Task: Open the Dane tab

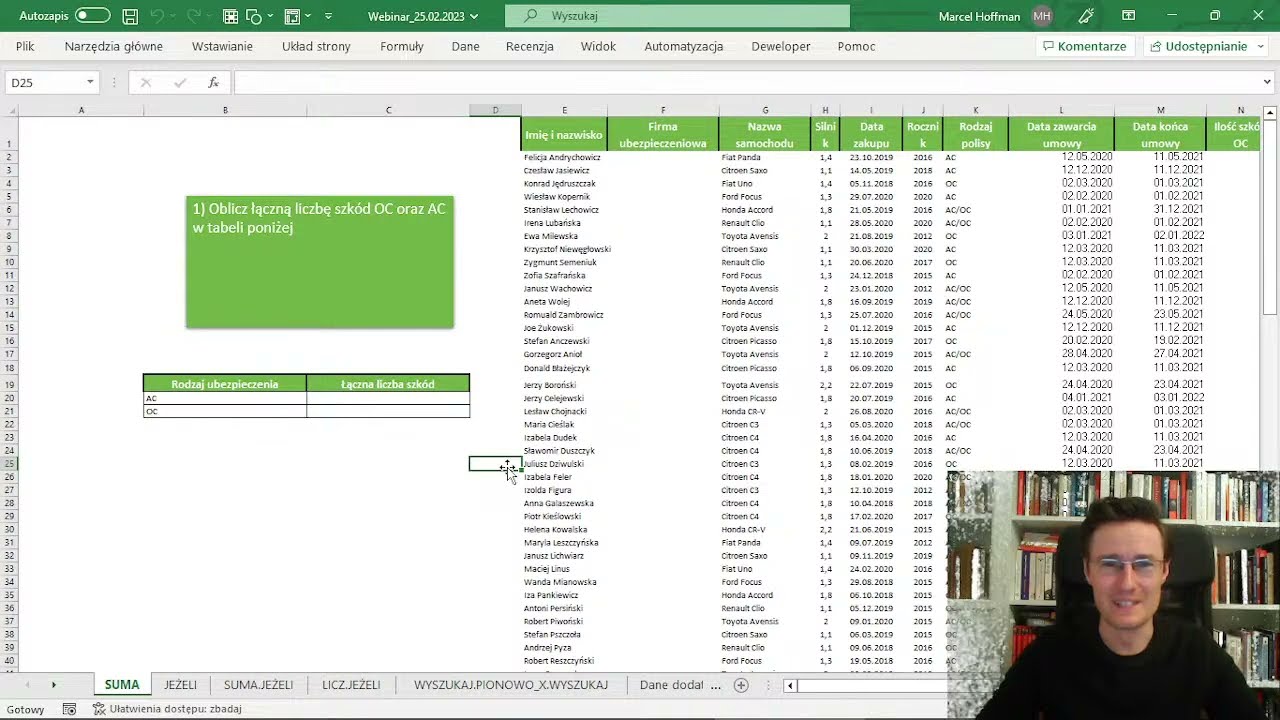Action: coord(465,46)
